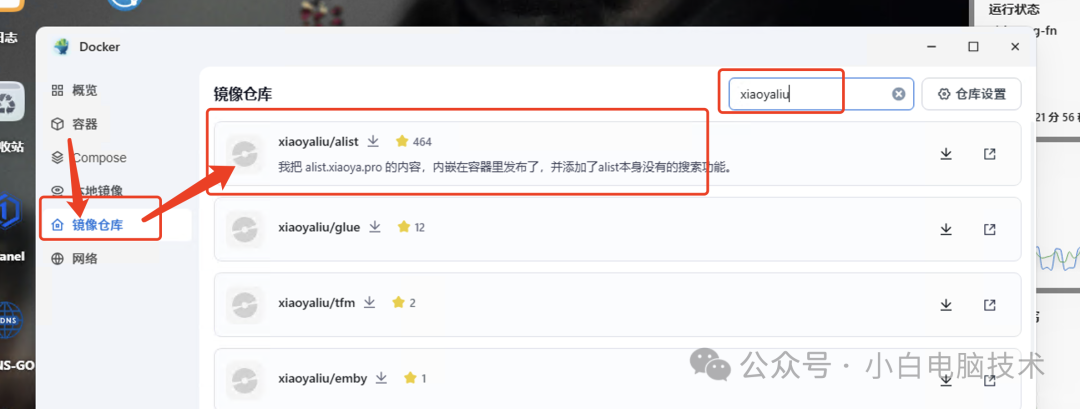The image size is (1080, 409).
Task: Click small download arrow beside xiaoyaliu/emby name
Action: (382, 378)
